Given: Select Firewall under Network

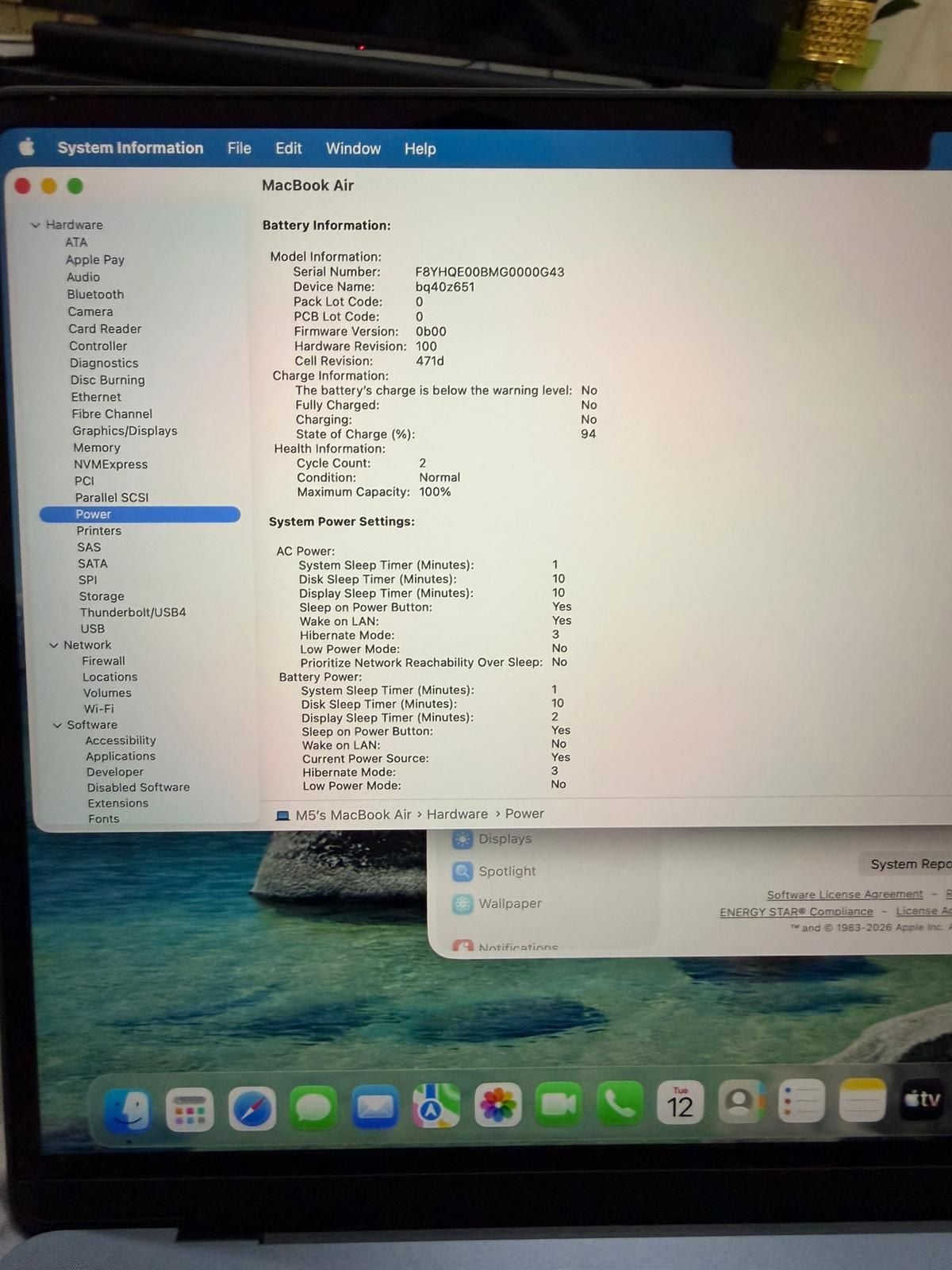Looking at the screenshot, I should tap(103, 661).
